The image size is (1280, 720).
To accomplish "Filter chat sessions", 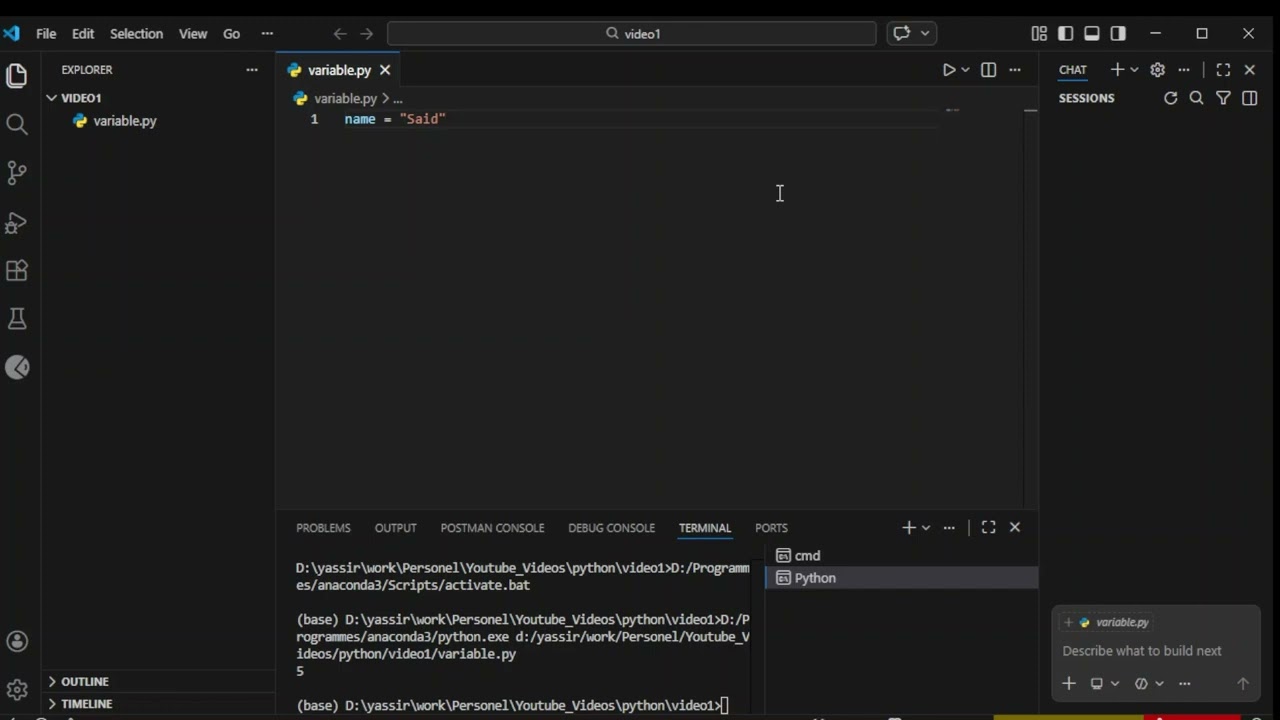I will click(x=1223, y=98).
